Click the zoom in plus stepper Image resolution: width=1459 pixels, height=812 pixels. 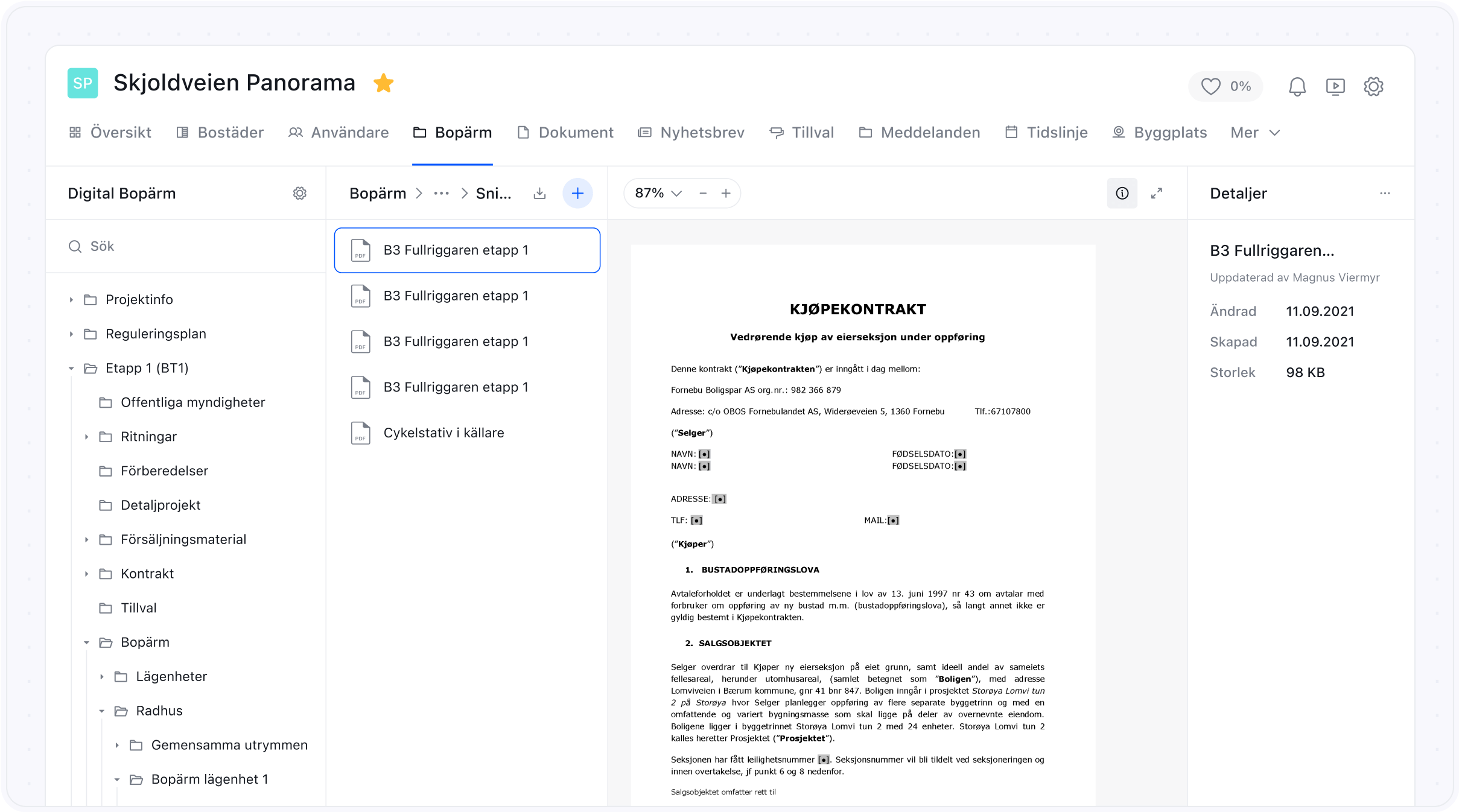coord(726,193)
